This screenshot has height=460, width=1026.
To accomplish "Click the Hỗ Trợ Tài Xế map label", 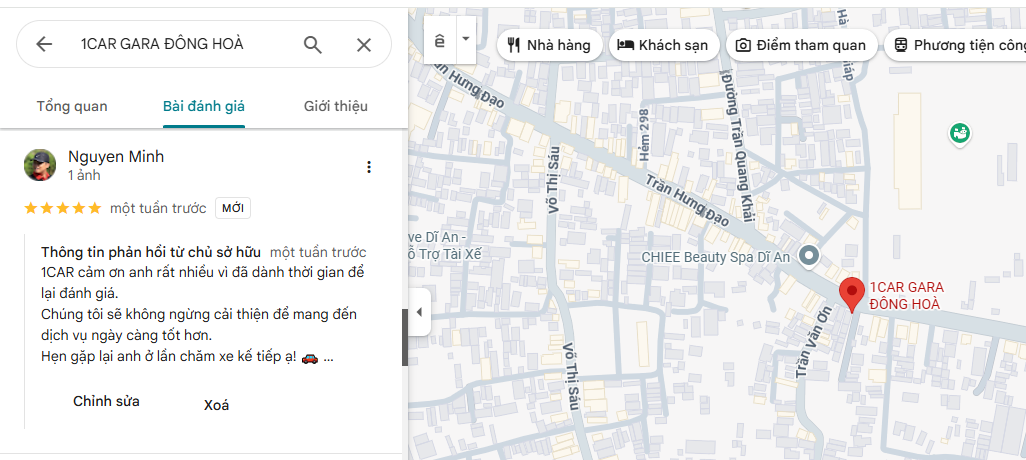I will (445, 254).
